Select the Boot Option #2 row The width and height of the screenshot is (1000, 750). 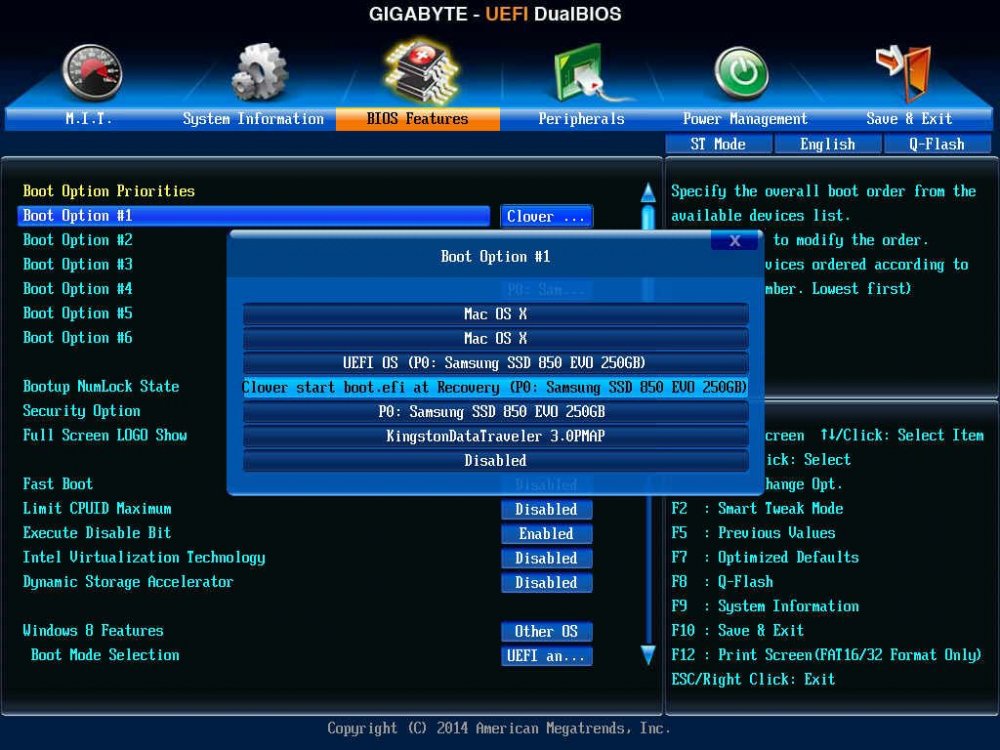tap(78, 240)
